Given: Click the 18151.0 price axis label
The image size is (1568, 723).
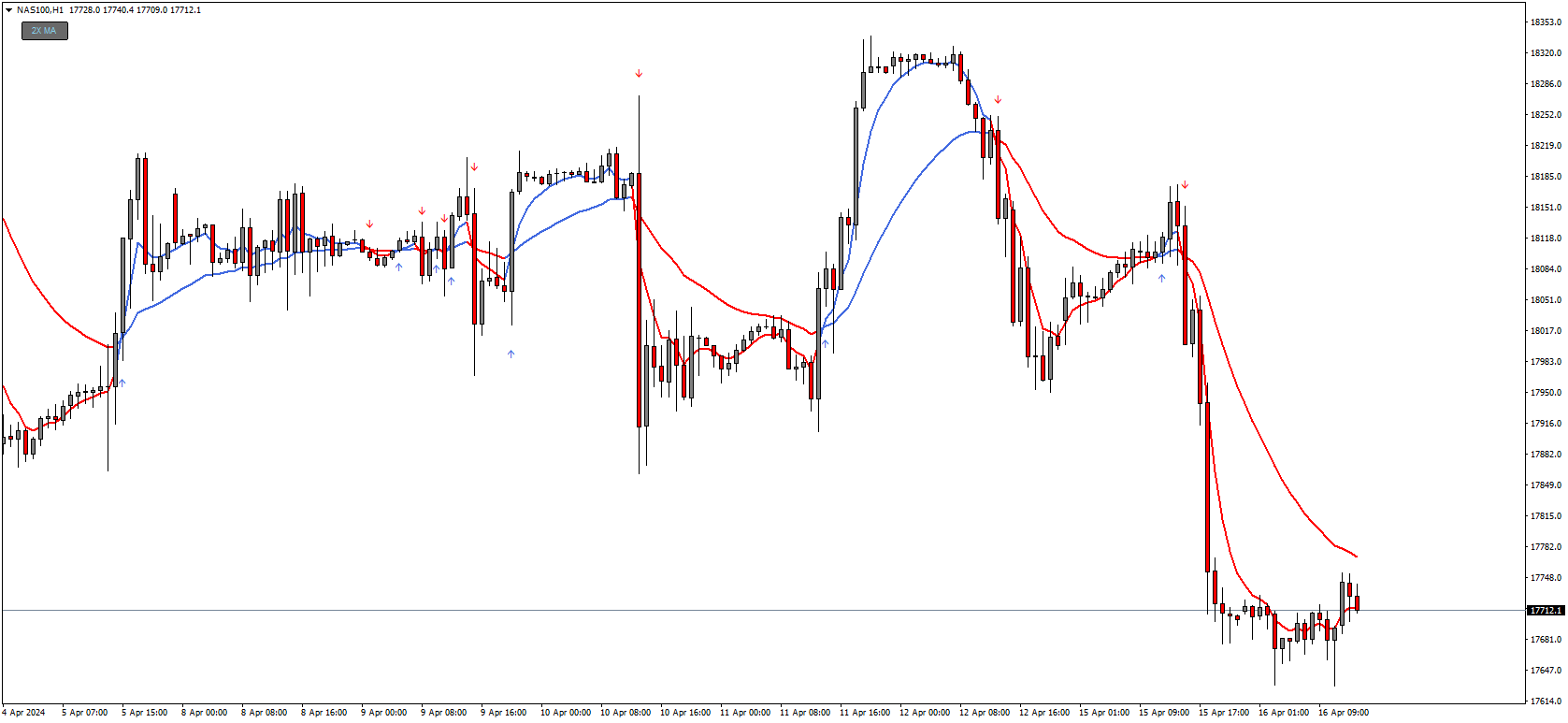Looking at the screenshot, I should (1546, 208).
